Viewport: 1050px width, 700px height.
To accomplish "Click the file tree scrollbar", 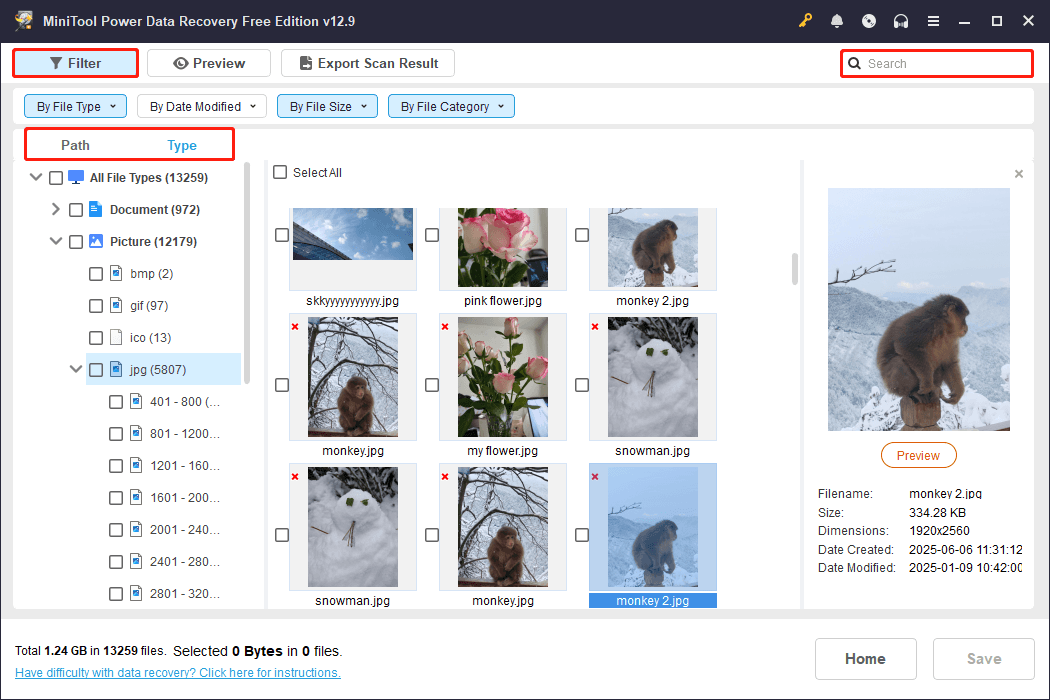I will (x=247, y=273).
